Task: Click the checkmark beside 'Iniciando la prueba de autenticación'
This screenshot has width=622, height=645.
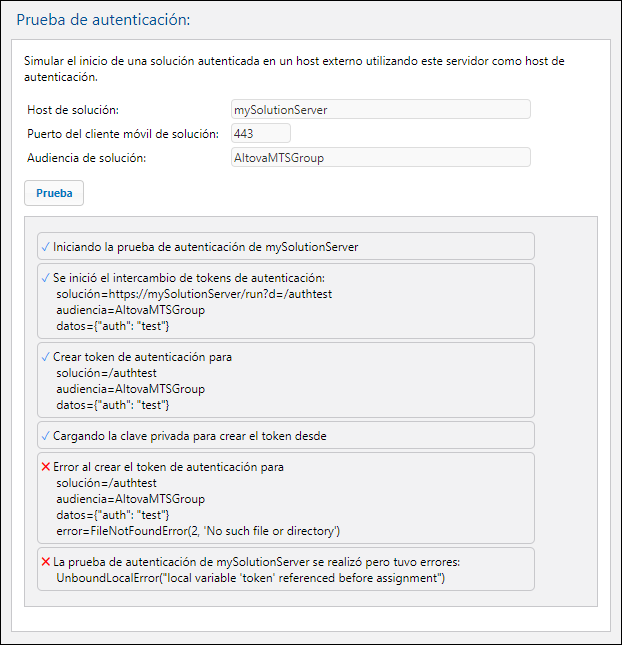Action: [x=45, y=246]
